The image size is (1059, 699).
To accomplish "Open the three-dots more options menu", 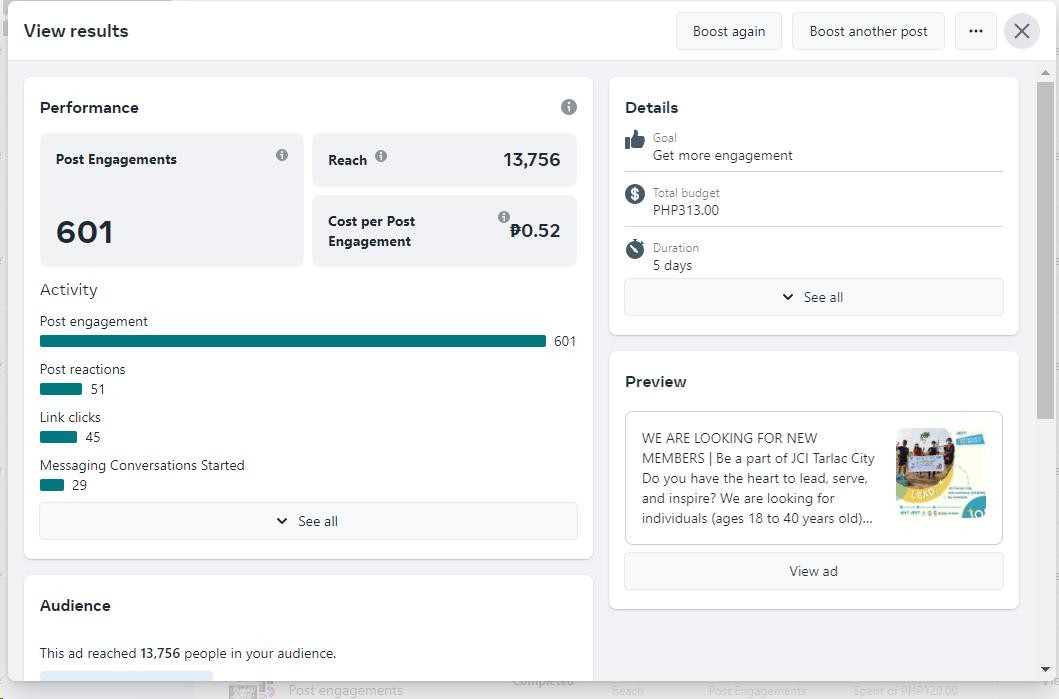I will click(976, 31).
